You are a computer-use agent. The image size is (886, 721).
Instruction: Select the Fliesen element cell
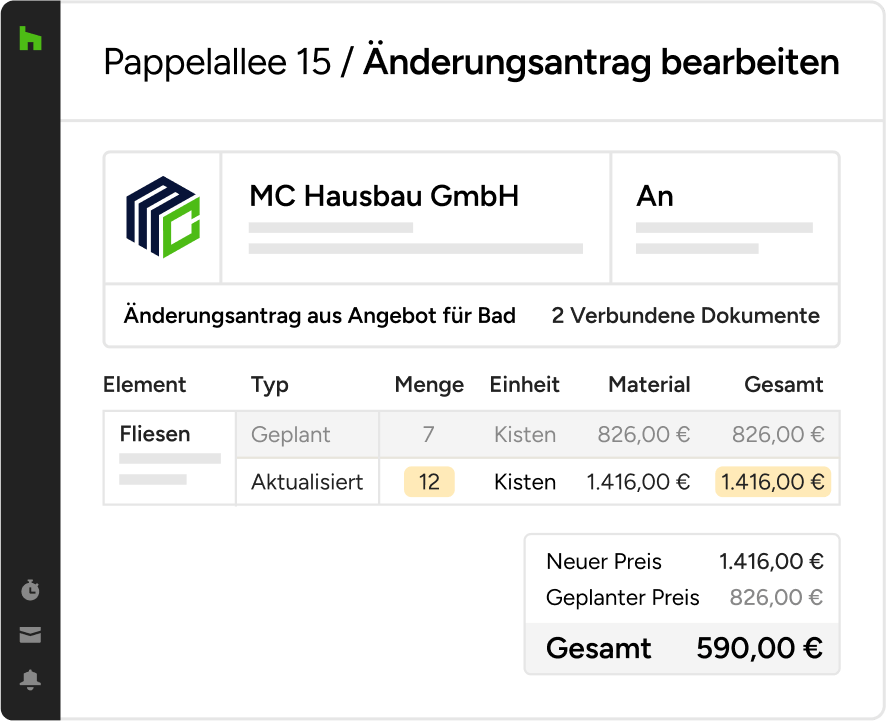click(155, 435)
